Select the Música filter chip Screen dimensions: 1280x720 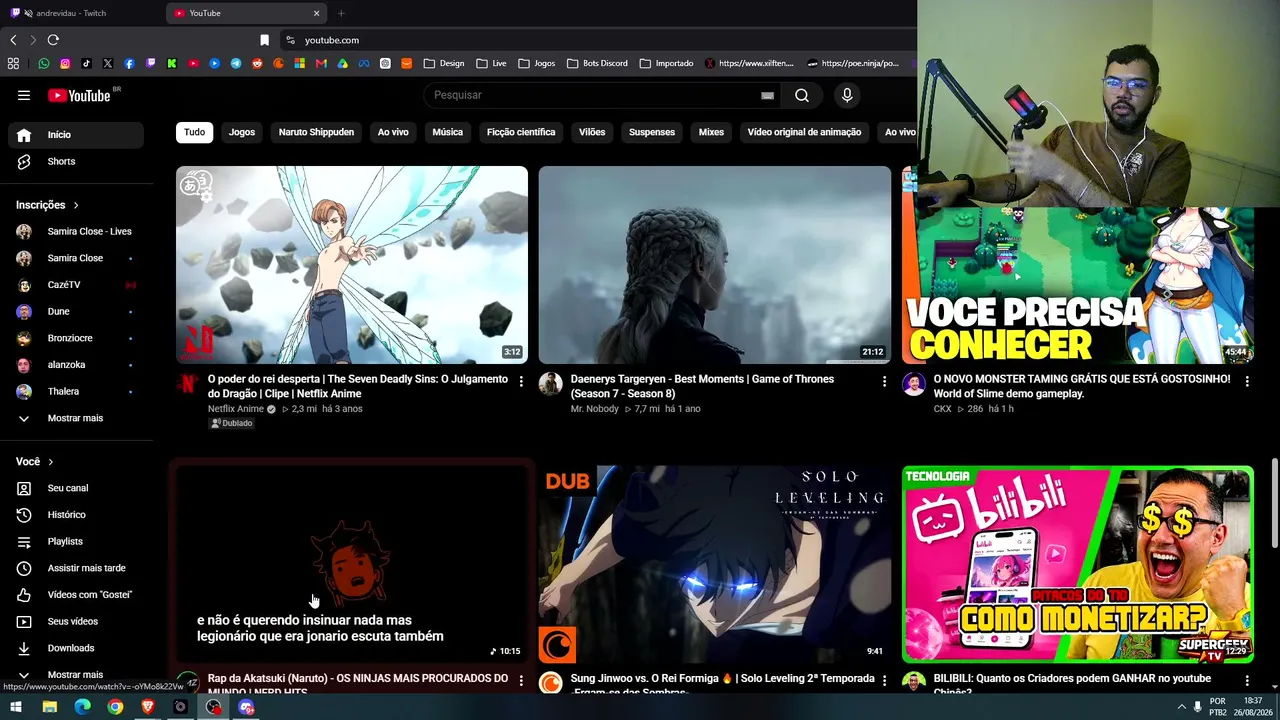[x=447, y=132]
